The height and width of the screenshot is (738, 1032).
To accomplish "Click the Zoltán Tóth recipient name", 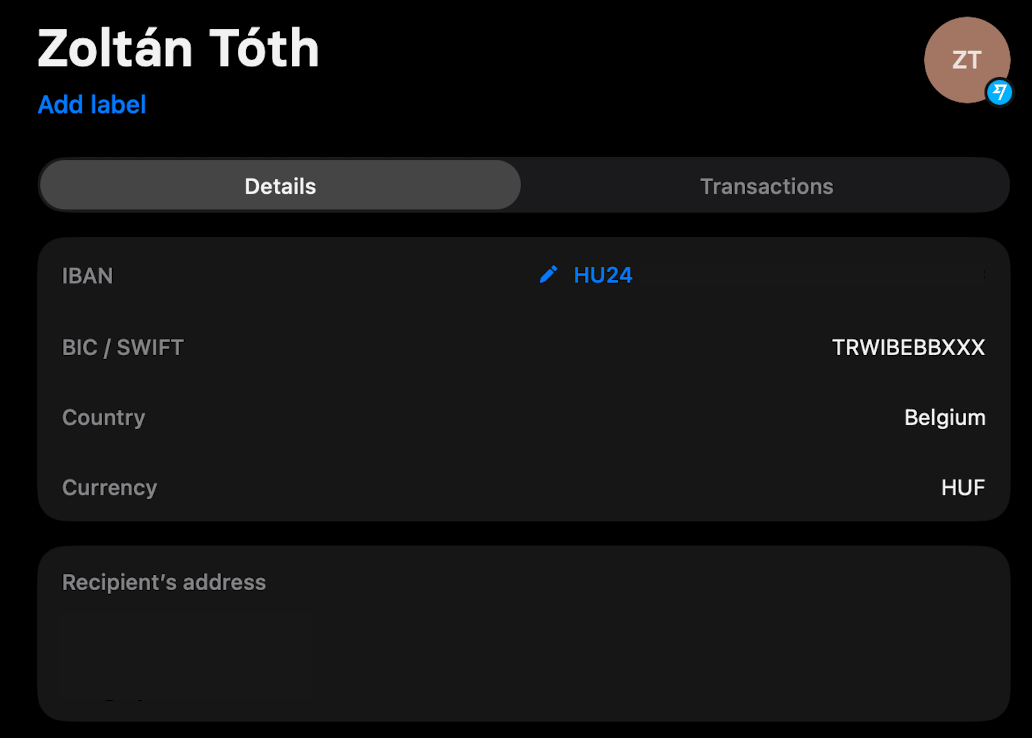I will pyautogui.click(x=178, y=47).
